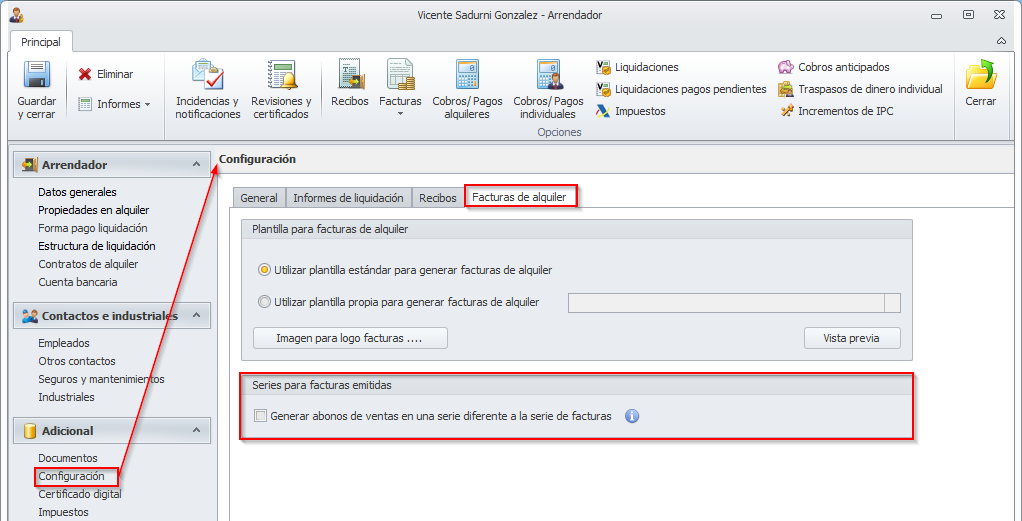Collapse the Arrendador sidebar section

tap(196, 165)
